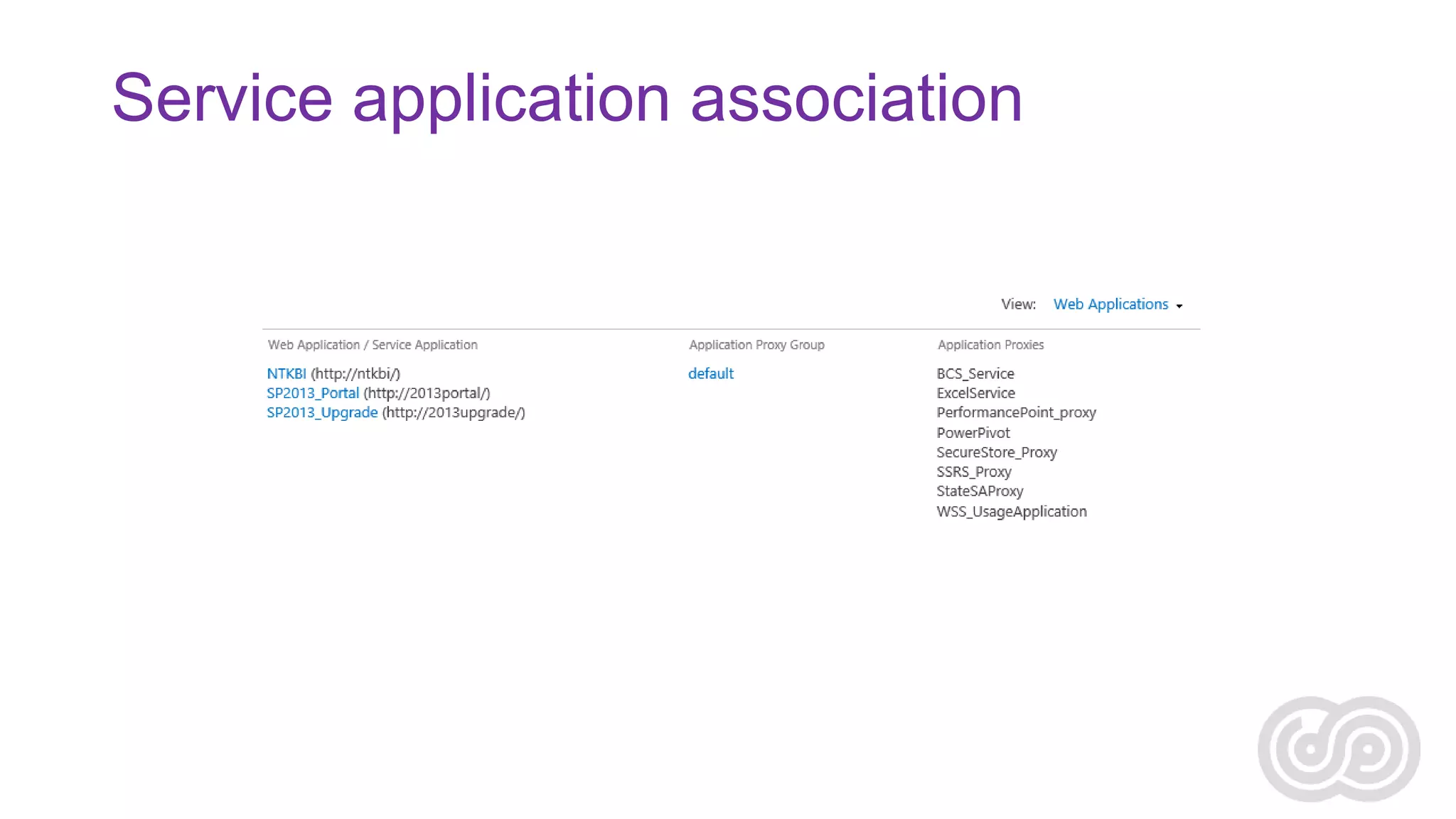
Task: Select the ExcelService proxy entry
Action: (x=975, y=393)
